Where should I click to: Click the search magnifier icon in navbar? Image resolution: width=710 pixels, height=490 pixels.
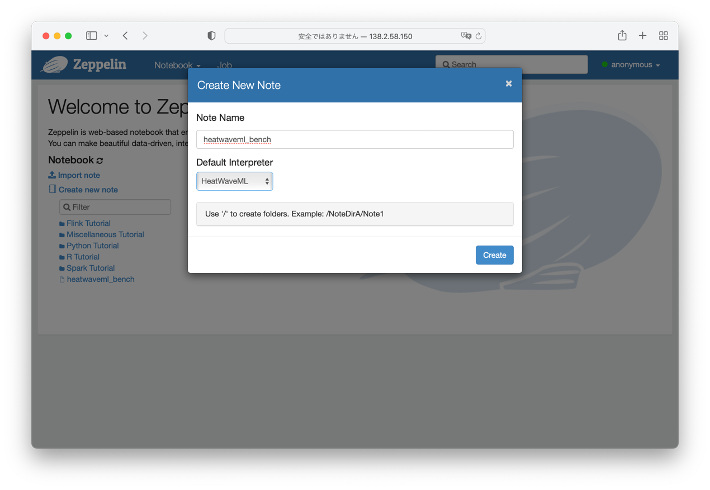click(446, 65)
